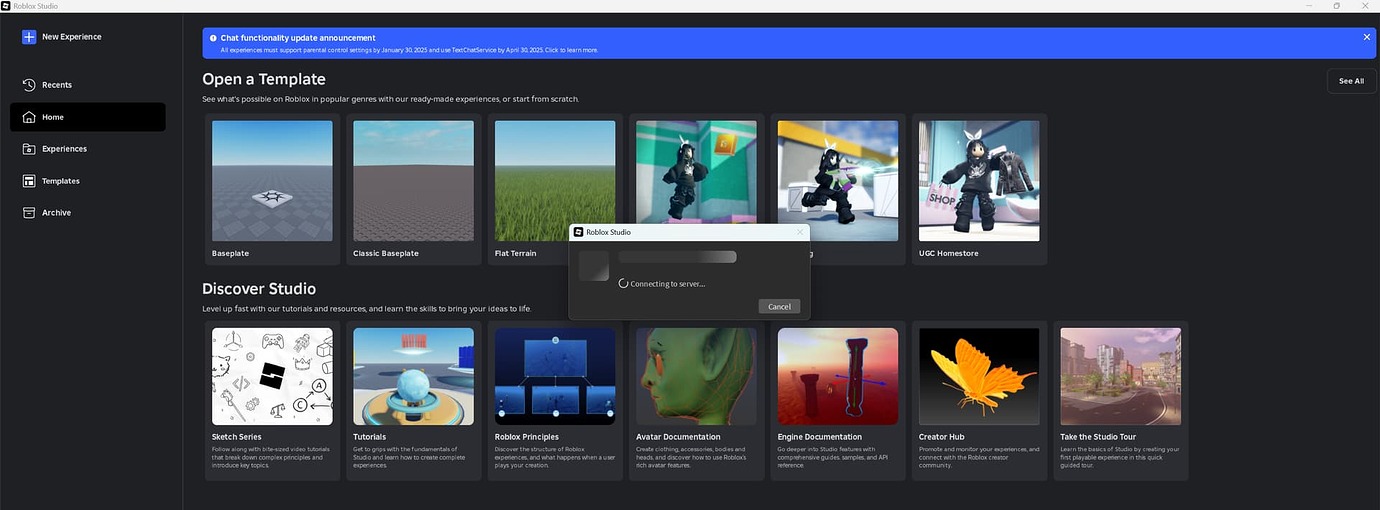1380x510 pixels.
Task: Click the Classic Baseplate template label
Action: click(x=386, y=253)
